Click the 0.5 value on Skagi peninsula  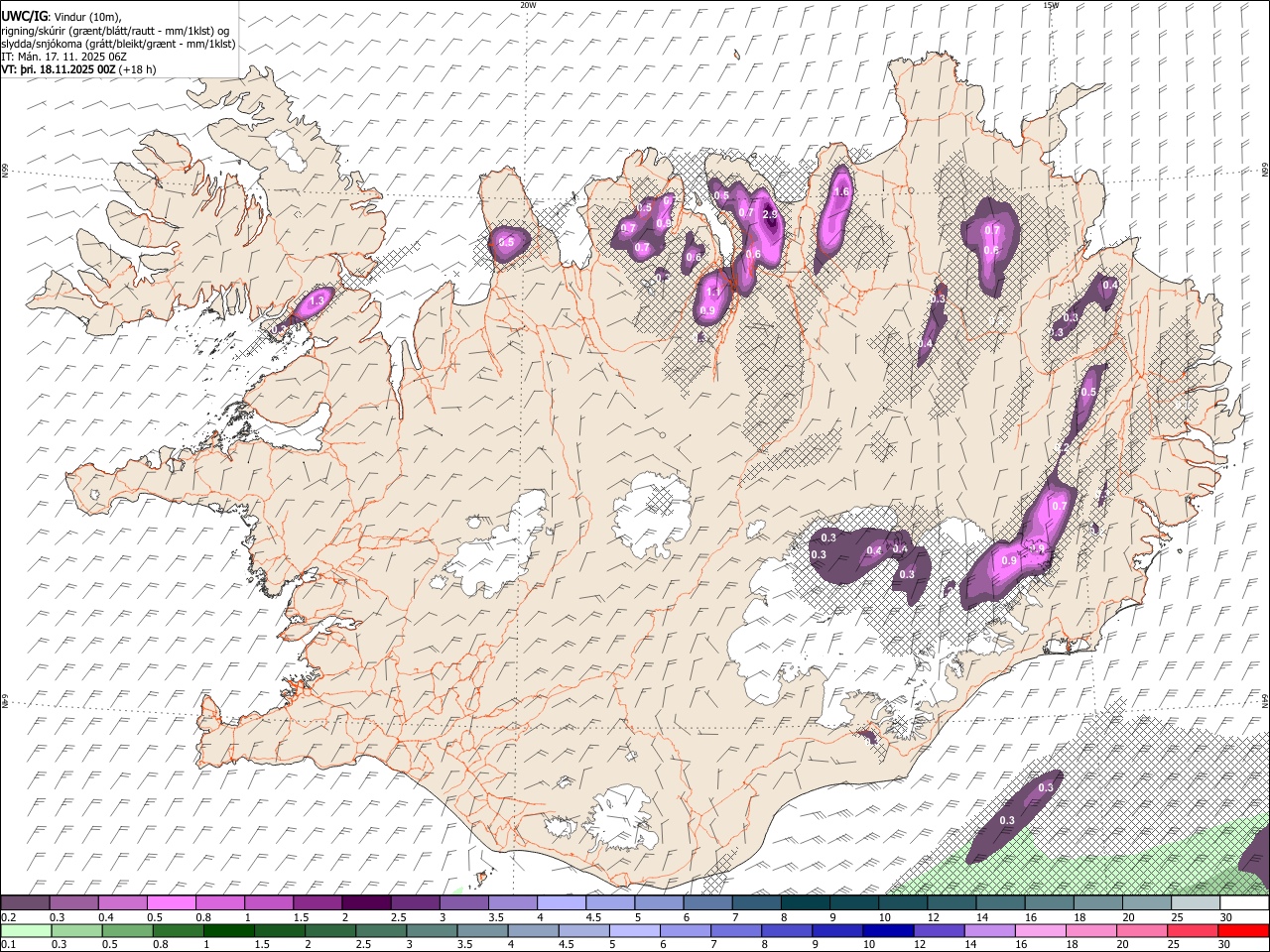pos(506,242)
